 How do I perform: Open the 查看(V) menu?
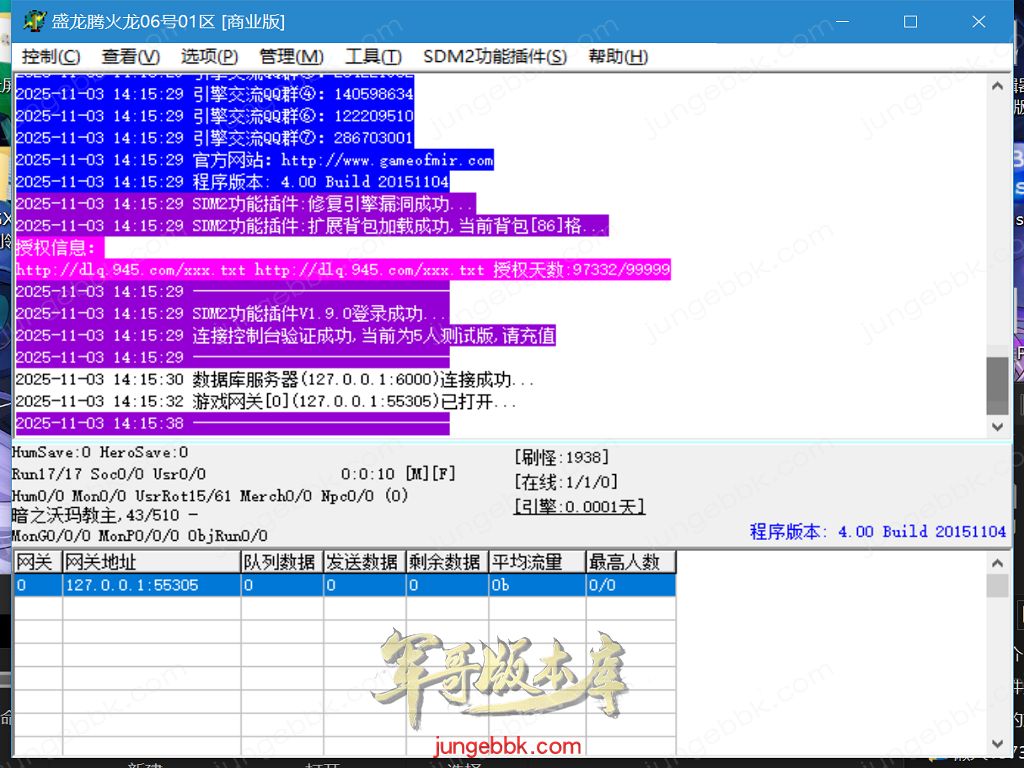(x=130, y=57)
